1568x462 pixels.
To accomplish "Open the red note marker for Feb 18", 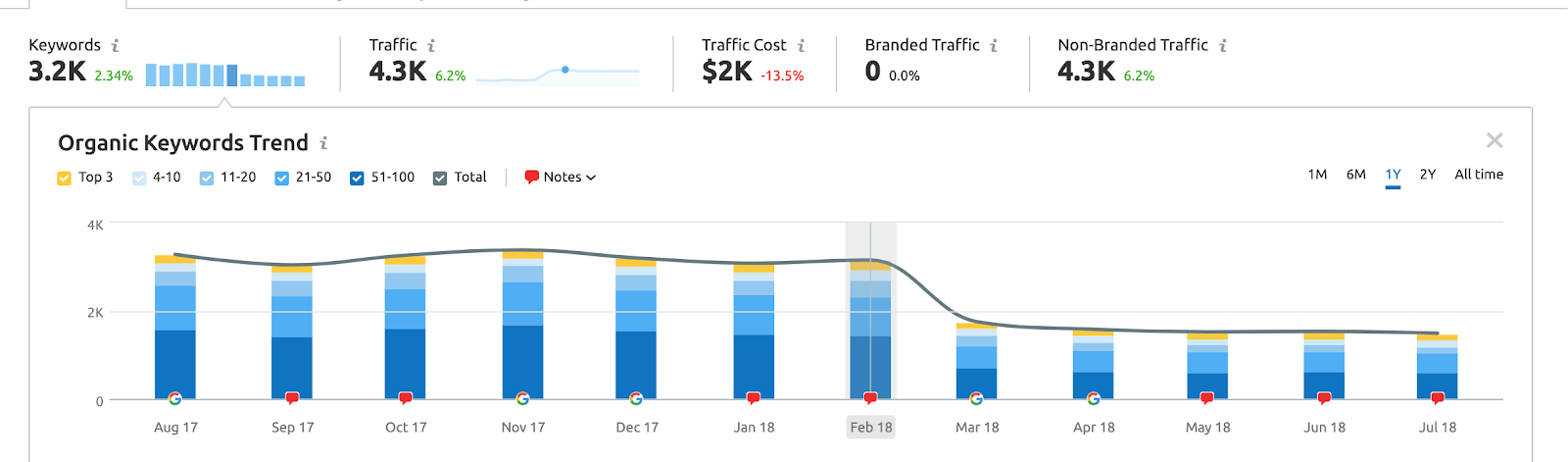I will click(870, 398).
